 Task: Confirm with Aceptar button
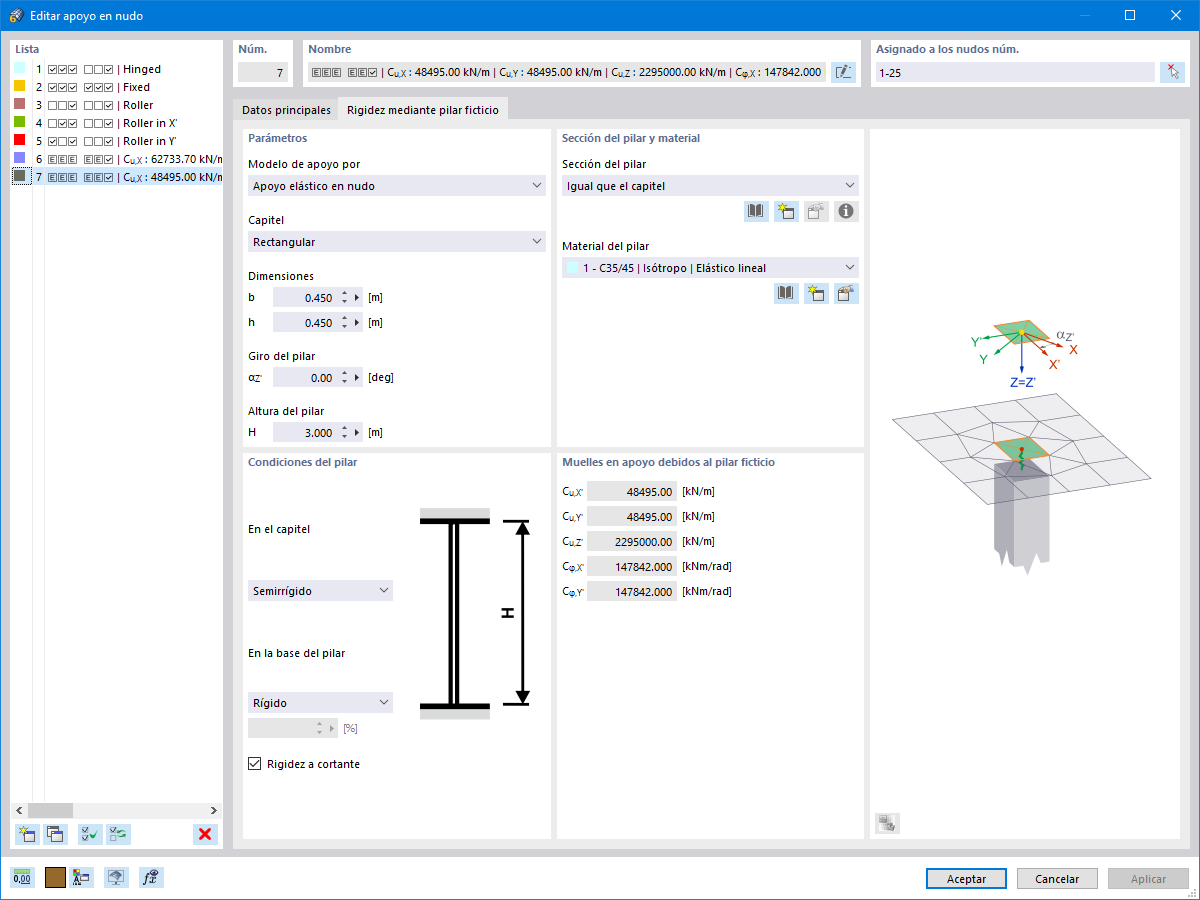[966, 879]
